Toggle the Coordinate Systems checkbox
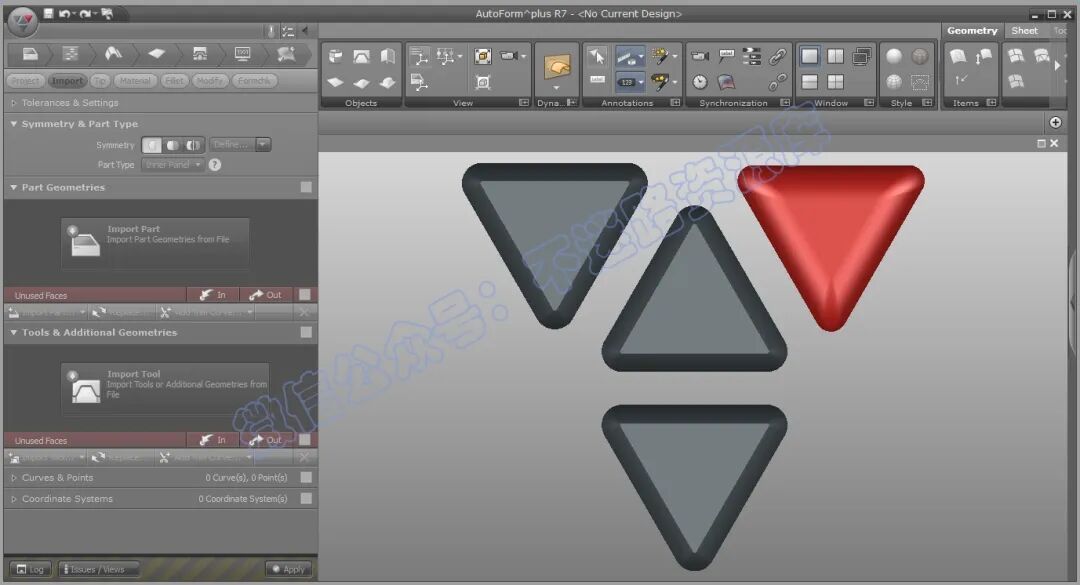Image resolution: width=1080 pixels, height=585 pixels. (x=307, y=498)
